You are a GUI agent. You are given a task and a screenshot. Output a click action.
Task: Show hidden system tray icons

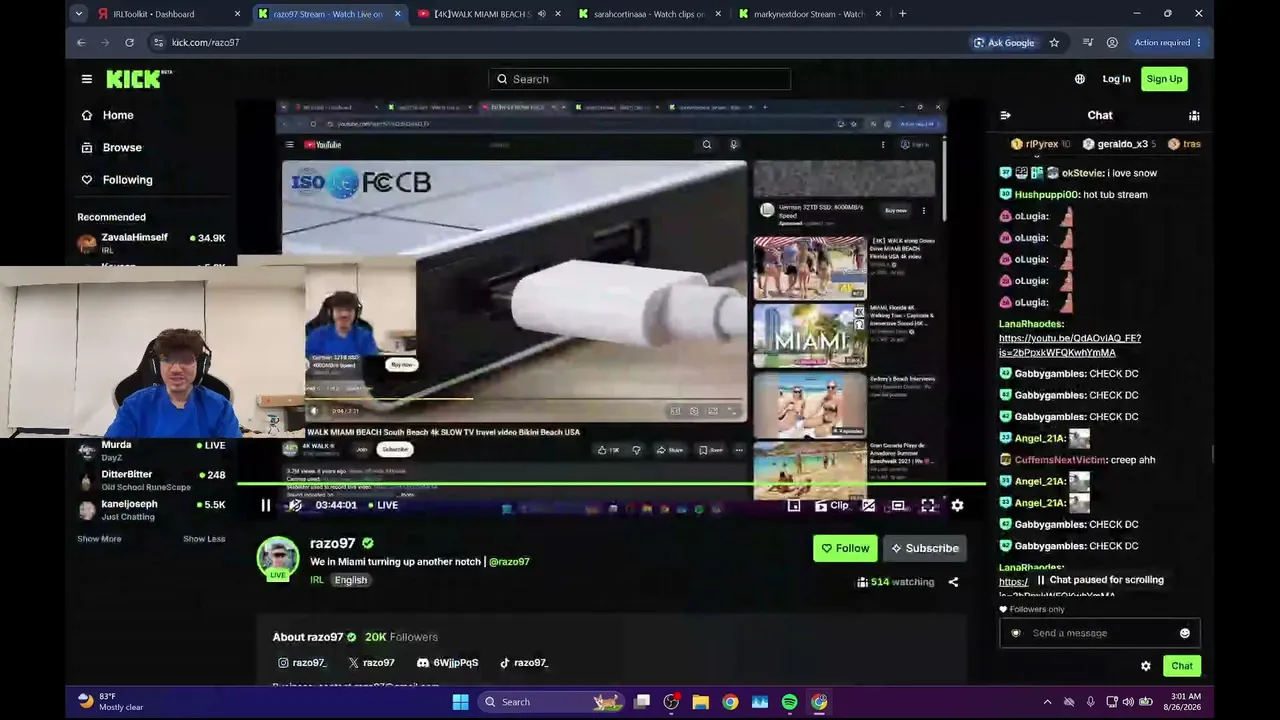pos(1047,702)
